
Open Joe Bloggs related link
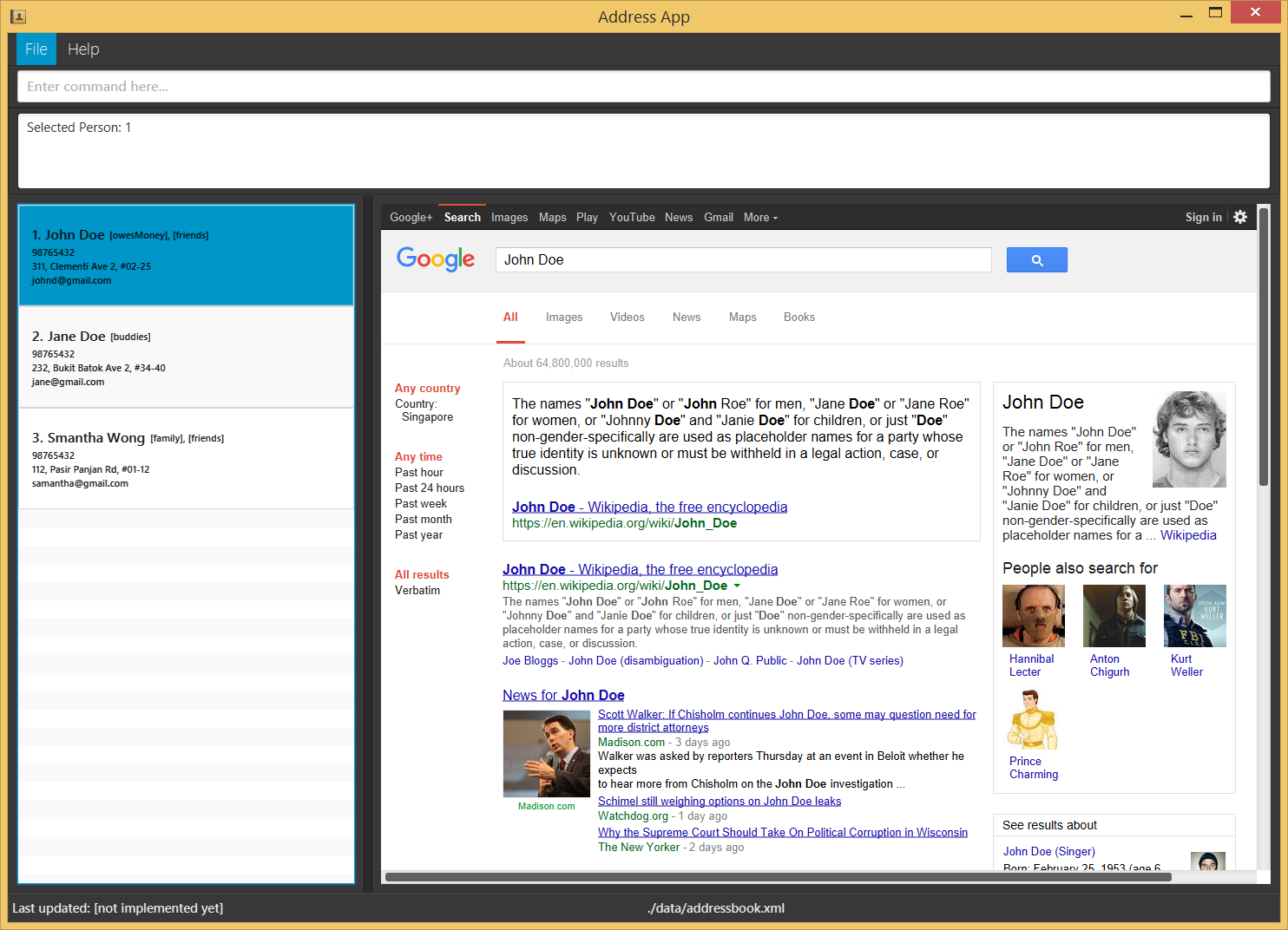click(530, 661)
